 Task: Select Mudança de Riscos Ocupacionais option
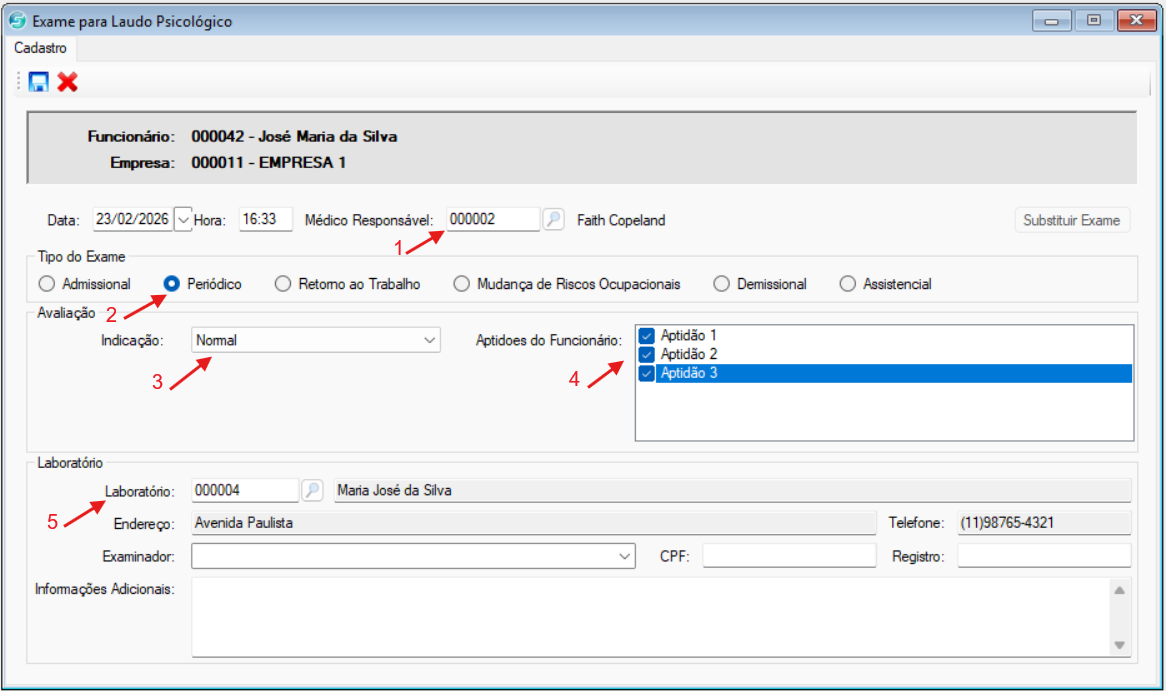tap(461, 284)
